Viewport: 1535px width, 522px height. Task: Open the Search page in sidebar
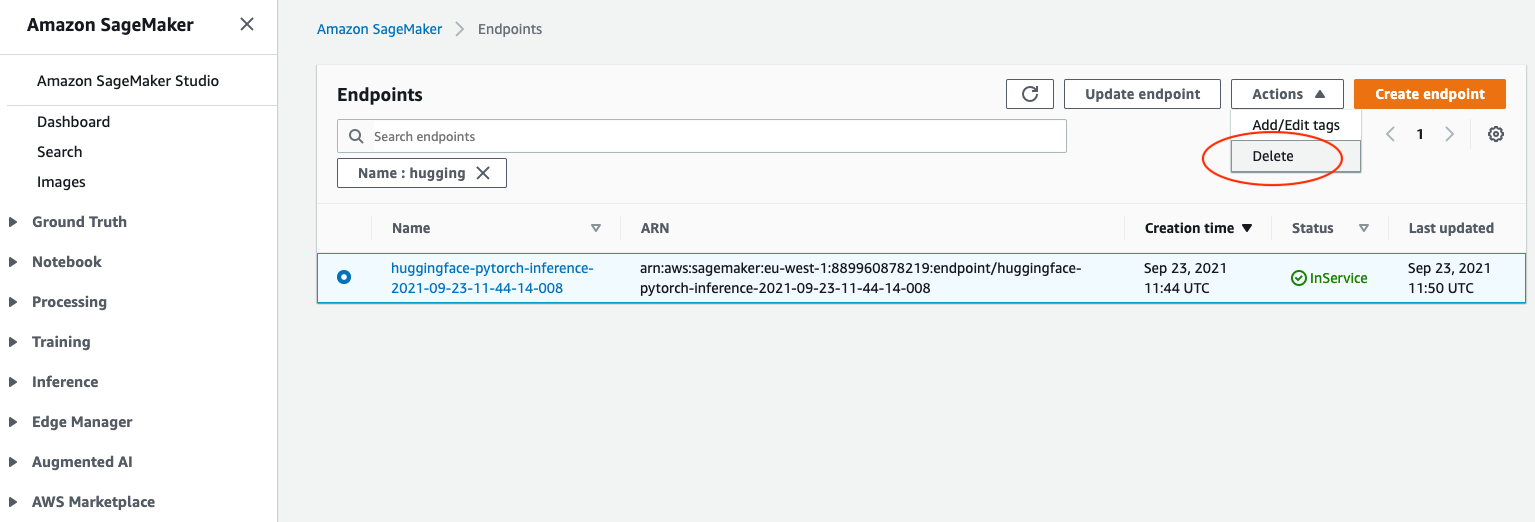point(59,152)
